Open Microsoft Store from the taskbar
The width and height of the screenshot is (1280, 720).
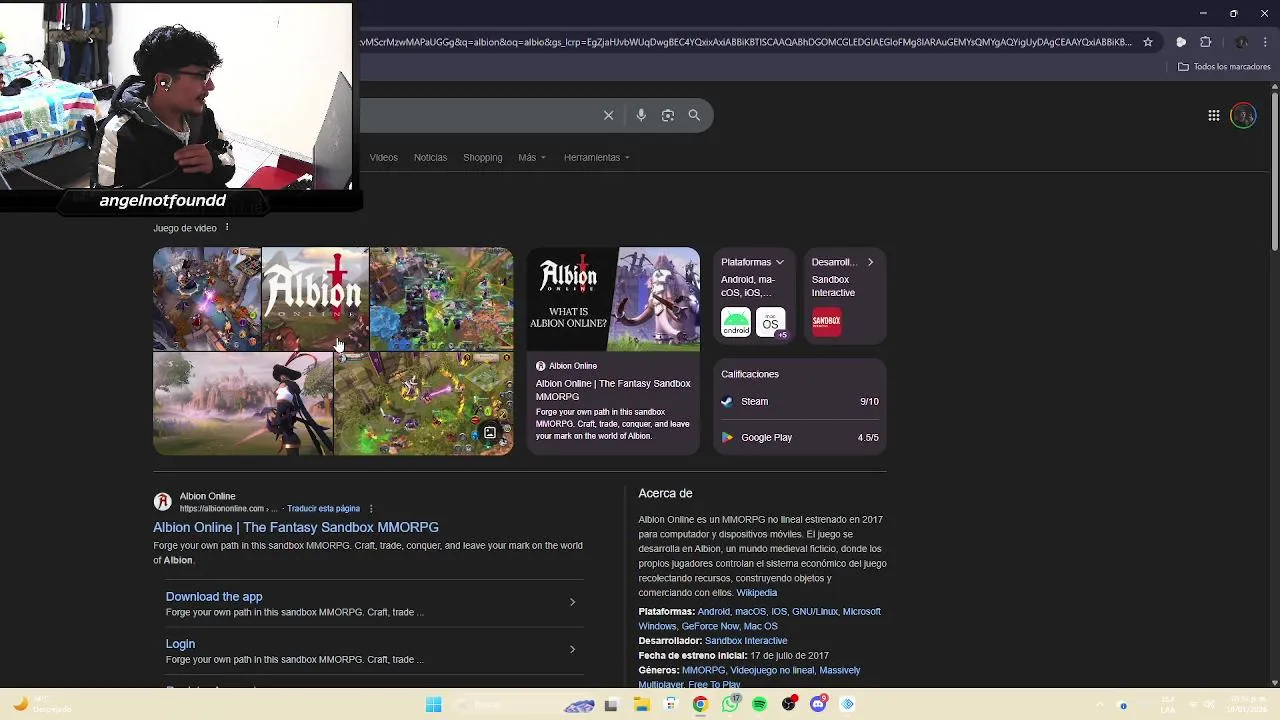click(671, 705)
